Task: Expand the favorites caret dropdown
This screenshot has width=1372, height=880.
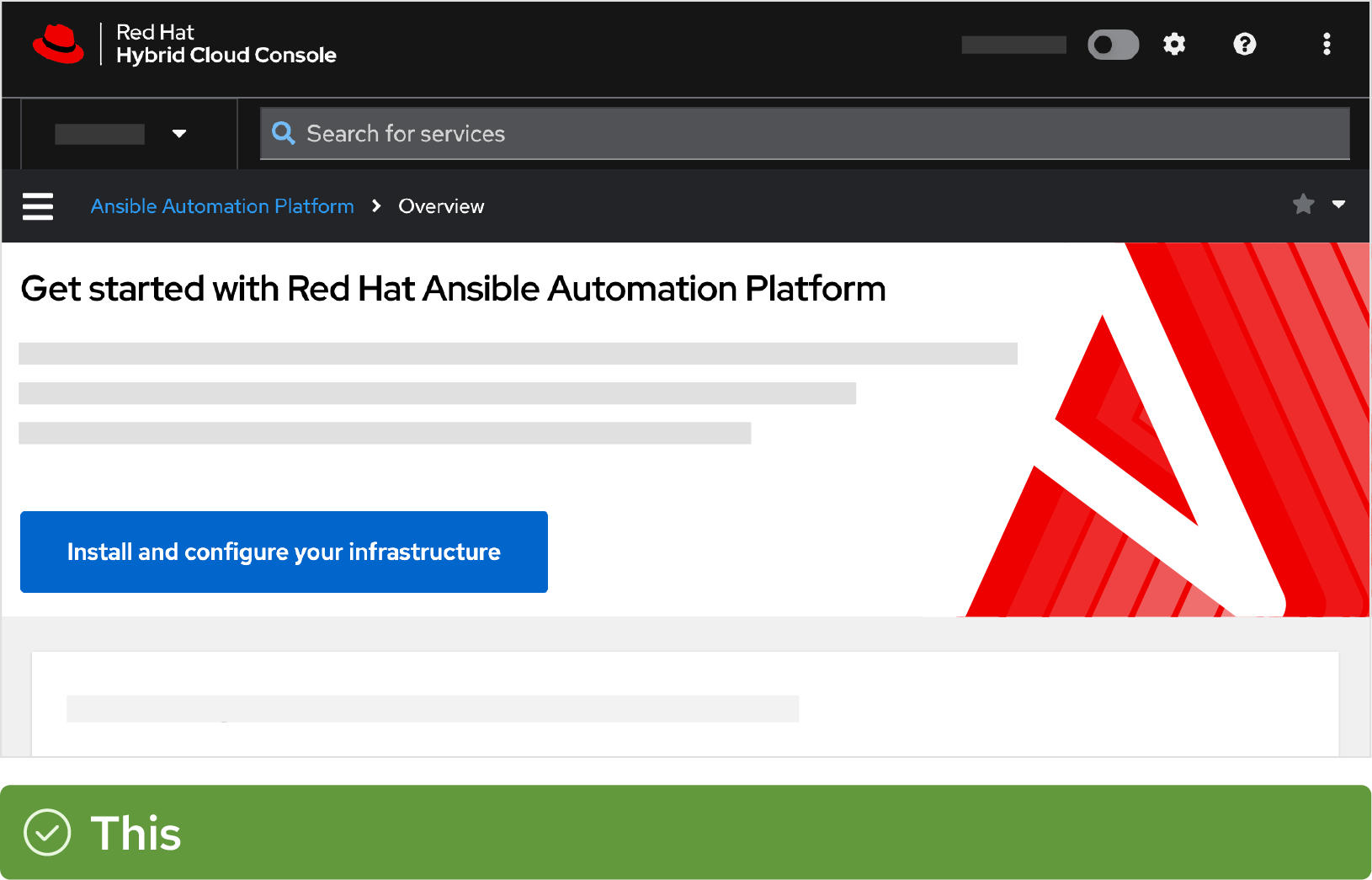Action: [1339, 204]
